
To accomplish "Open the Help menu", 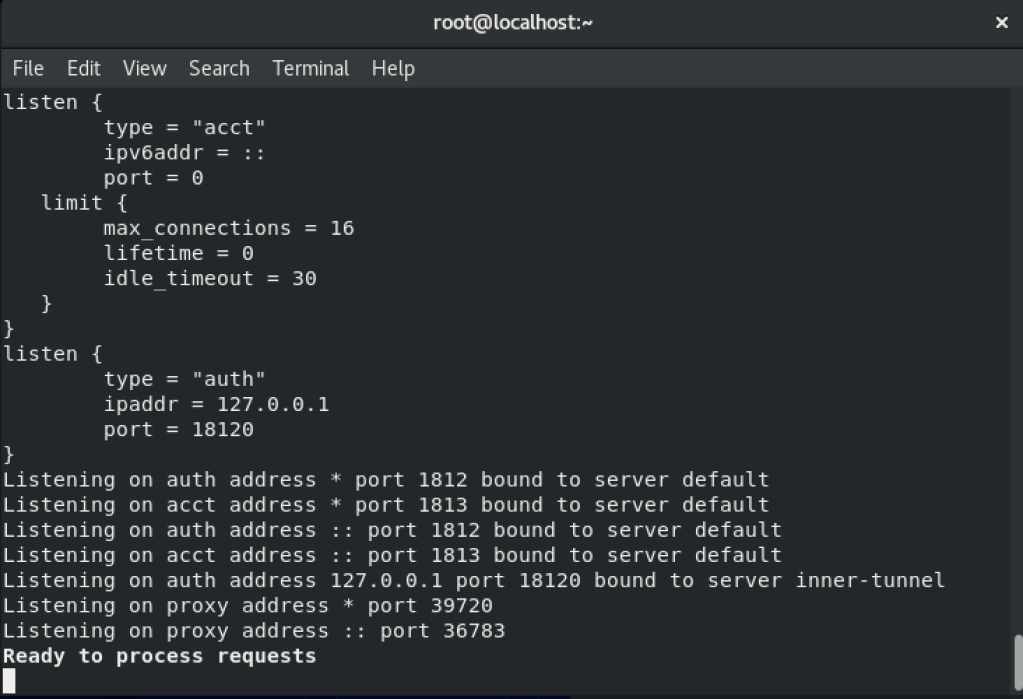I will click(393, 68).
